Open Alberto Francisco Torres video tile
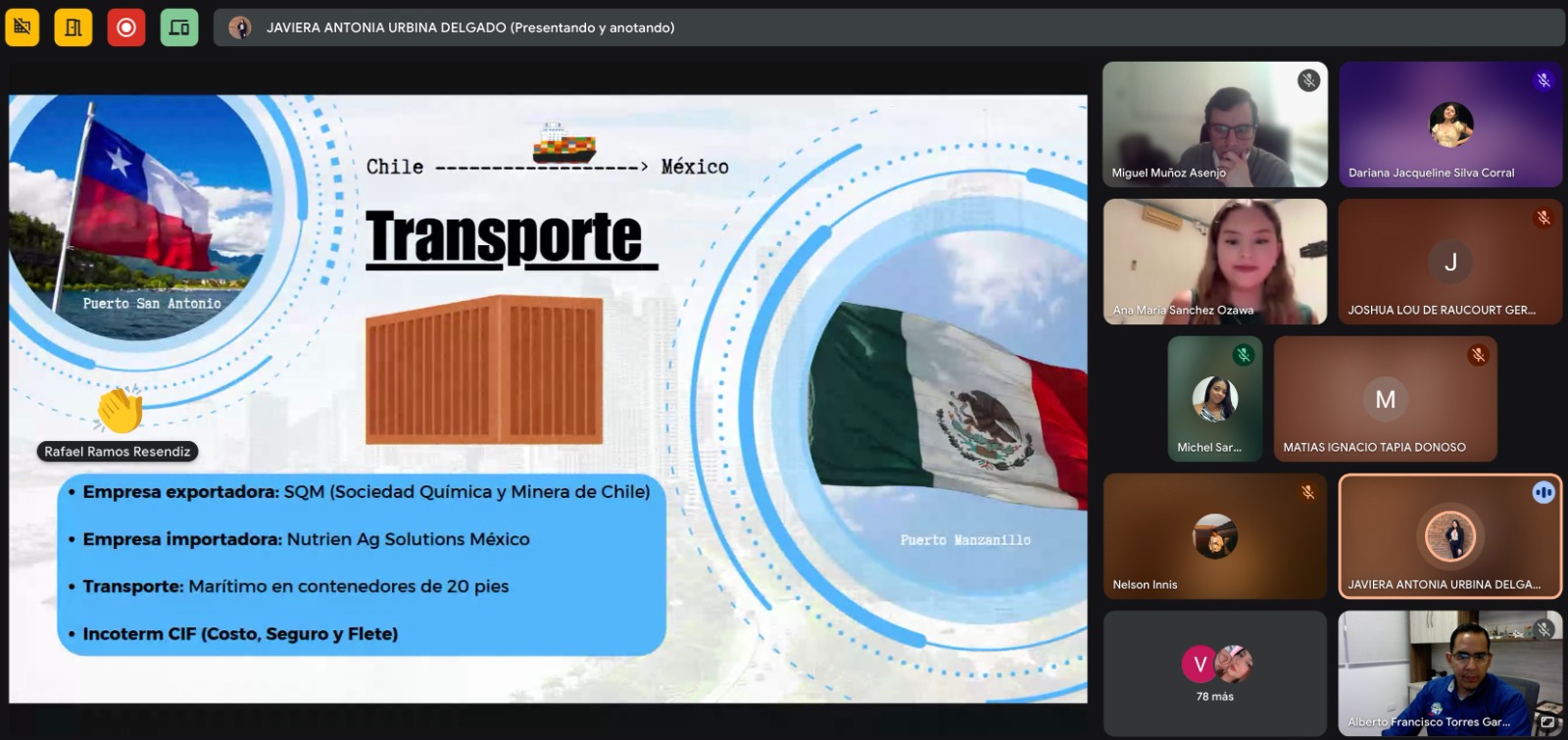 (1450, 673)
